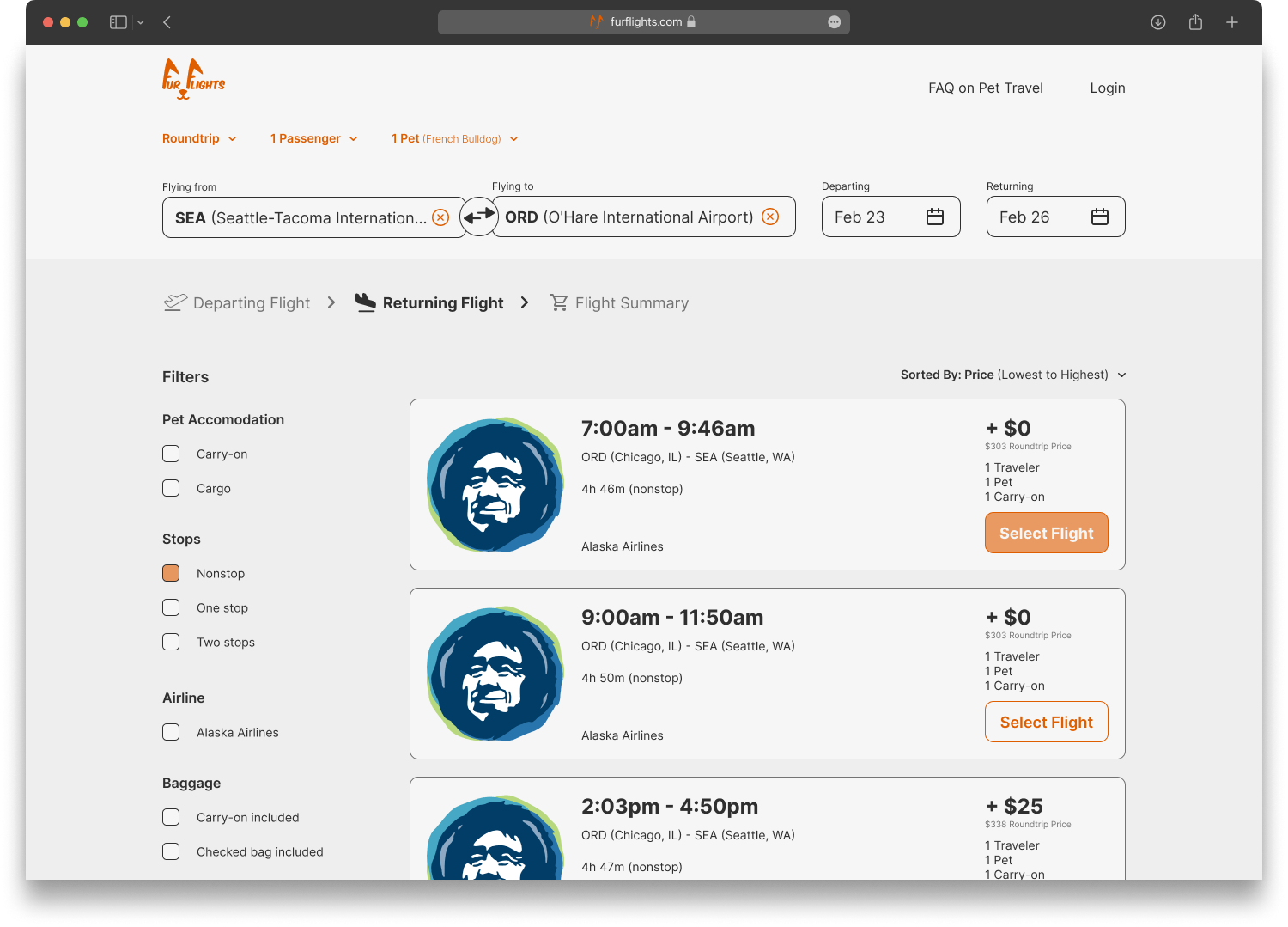The image size is (1288, 927).
Task: Open the Safari downloads icon
Action: click(1158, 22)
